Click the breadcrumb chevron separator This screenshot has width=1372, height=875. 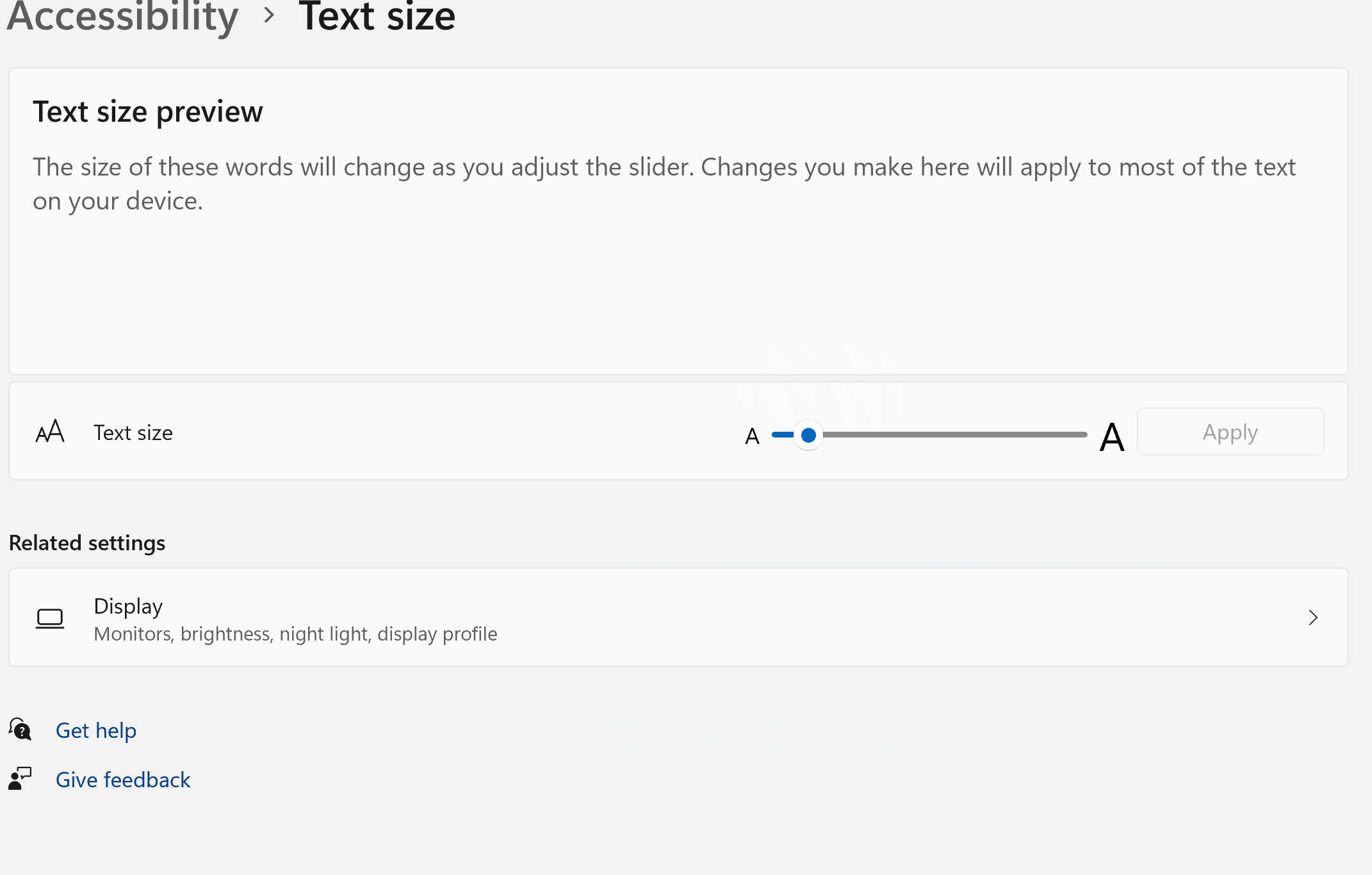click(x=269, y=15)
